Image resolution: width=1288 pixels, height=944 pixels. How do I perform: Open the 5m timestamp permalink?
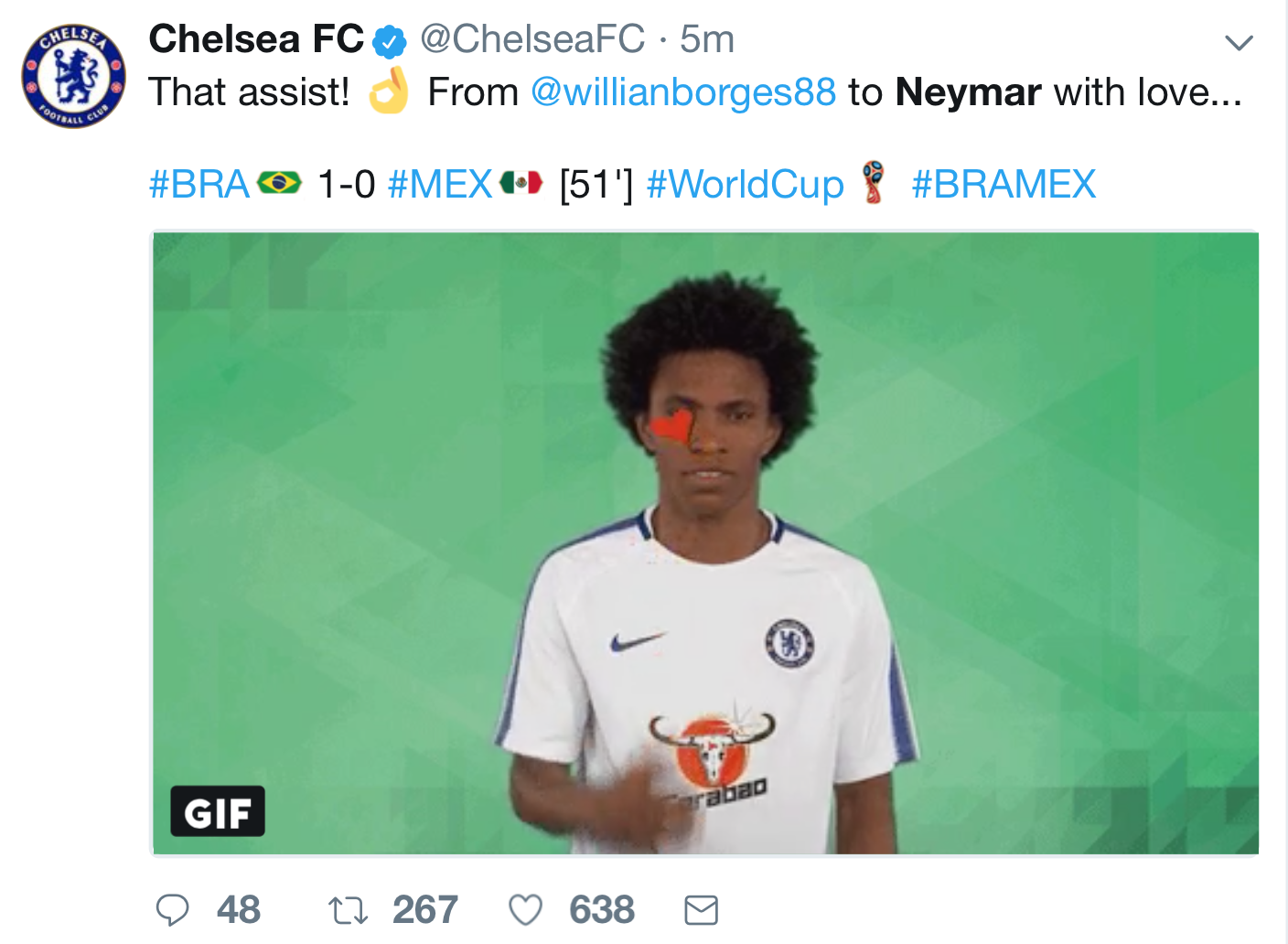(x=707, y=39)
